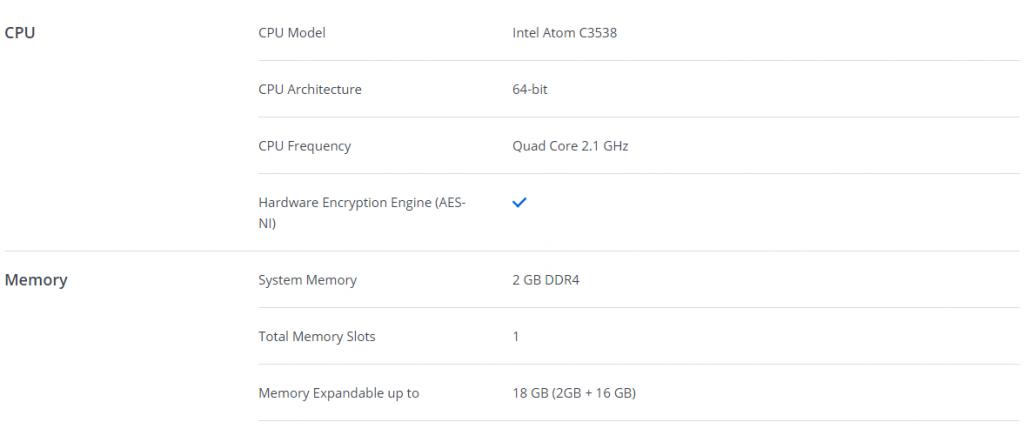Select the CPU section heading
This screenshot has height=429, width=1024.
pyautogui.click(x=20, y=33)
